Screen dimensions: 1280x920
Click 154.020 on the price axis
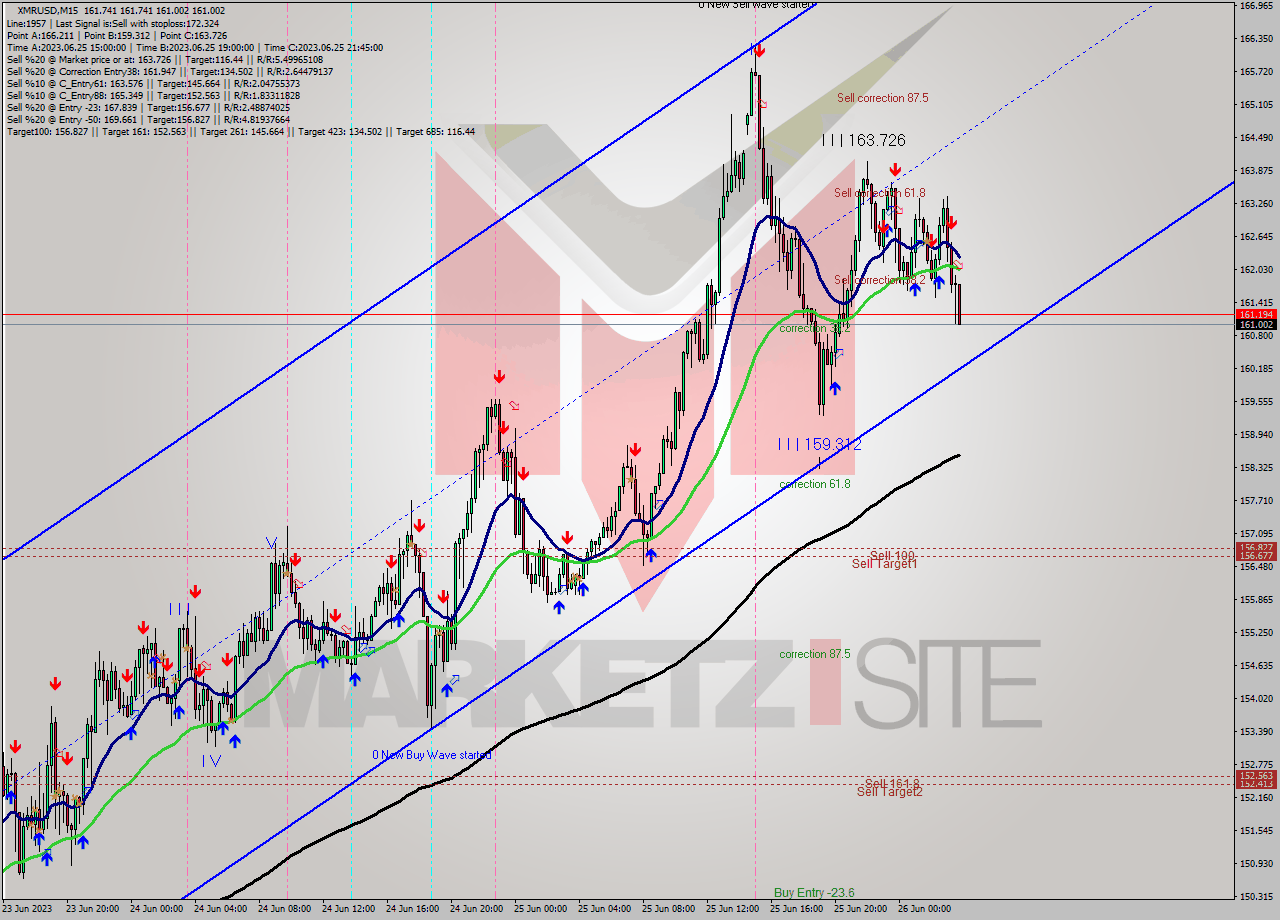[1255, 699]
